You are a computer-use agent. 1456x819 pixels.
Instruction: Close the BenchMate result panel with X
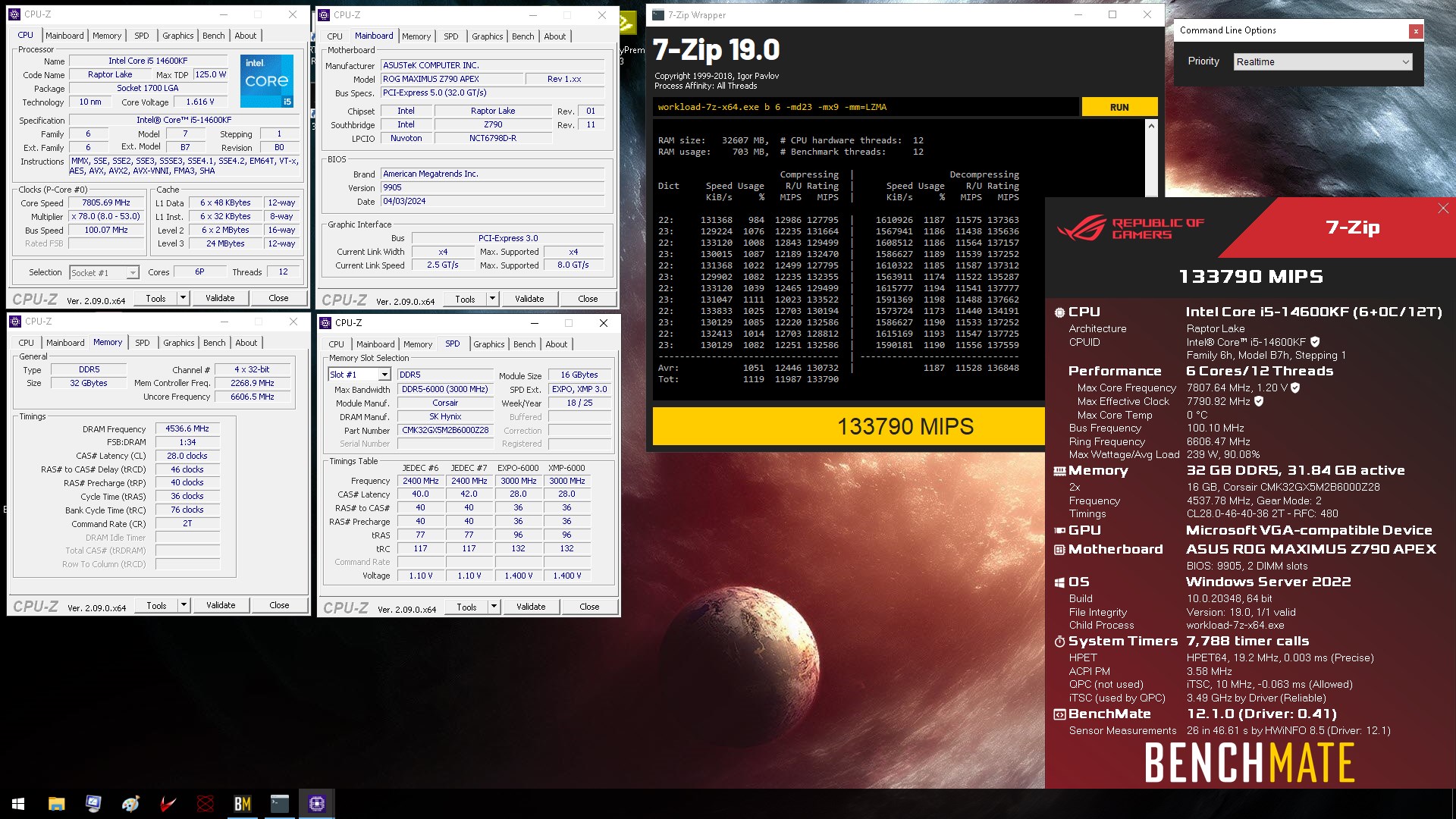click(1442, 209)
